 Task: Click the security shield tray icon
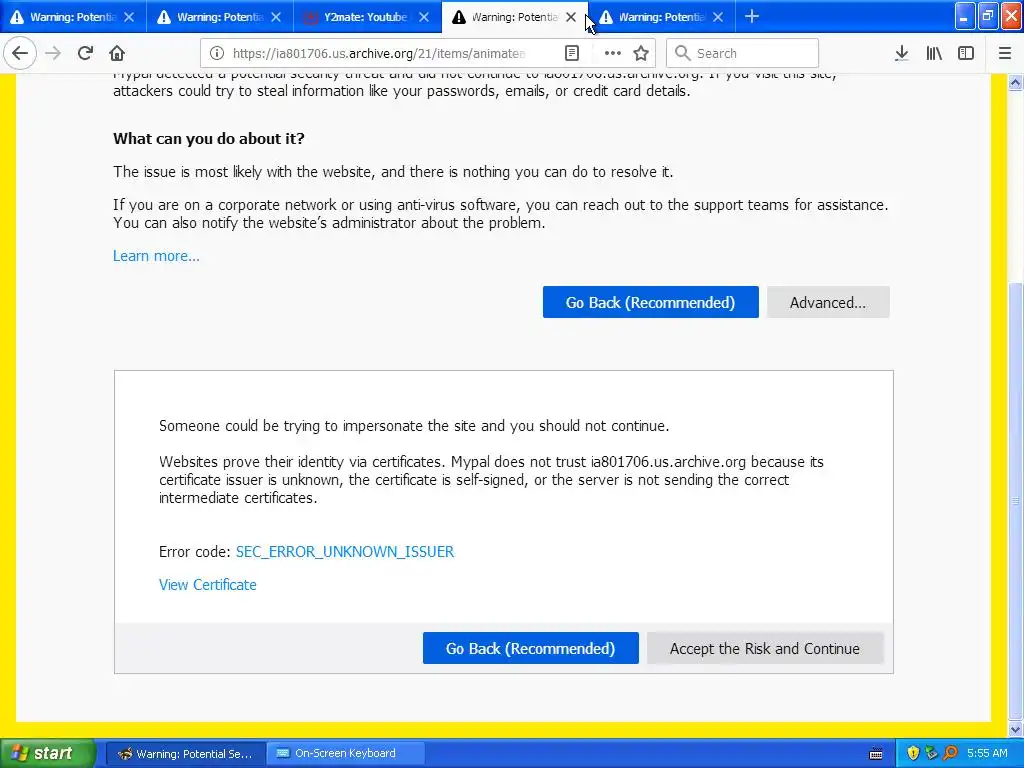913,754
